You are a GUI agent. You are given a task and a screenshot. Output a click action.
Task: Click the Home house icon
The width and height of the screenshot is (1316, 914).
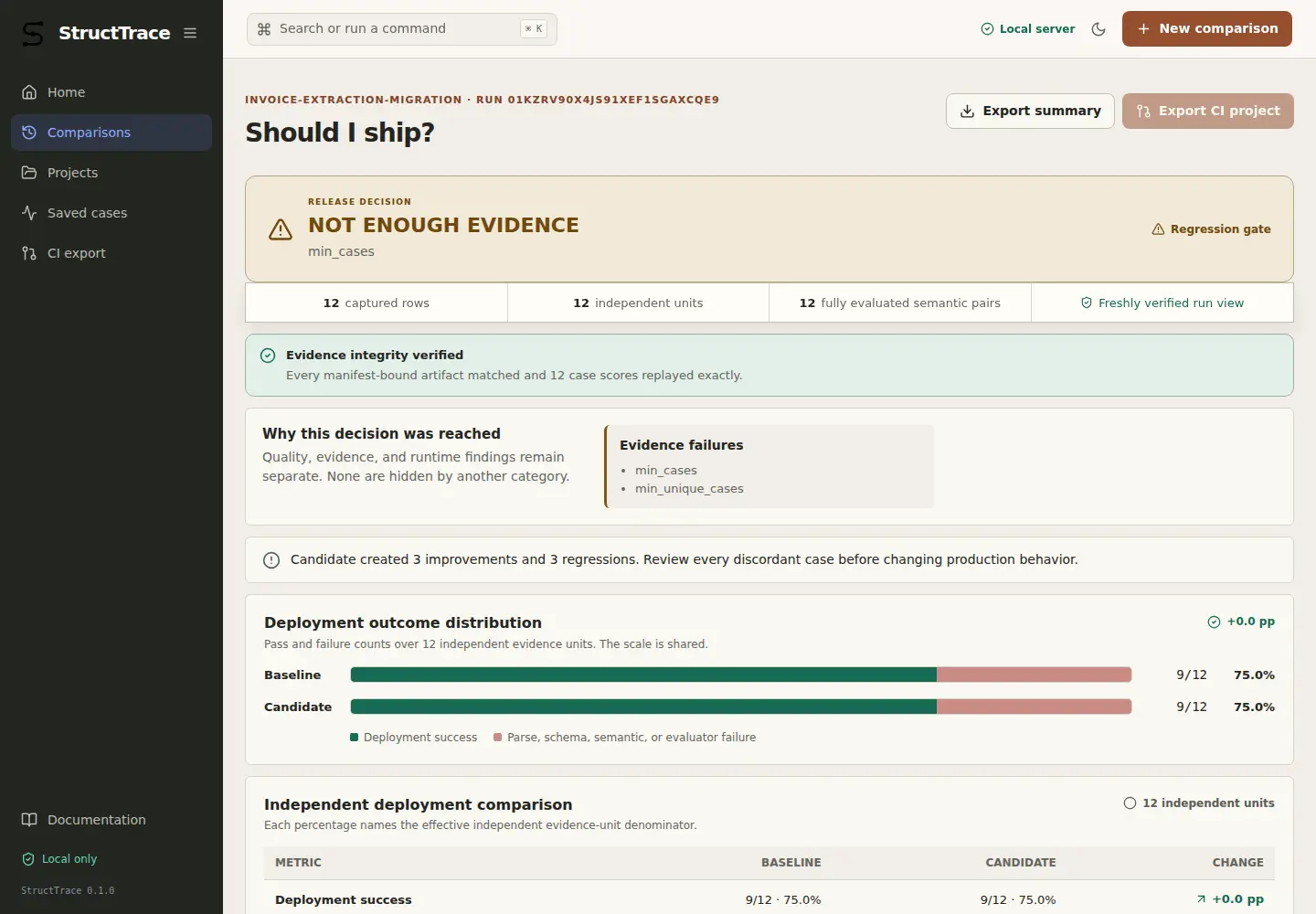pyautogui.click(x=29, y=92)
